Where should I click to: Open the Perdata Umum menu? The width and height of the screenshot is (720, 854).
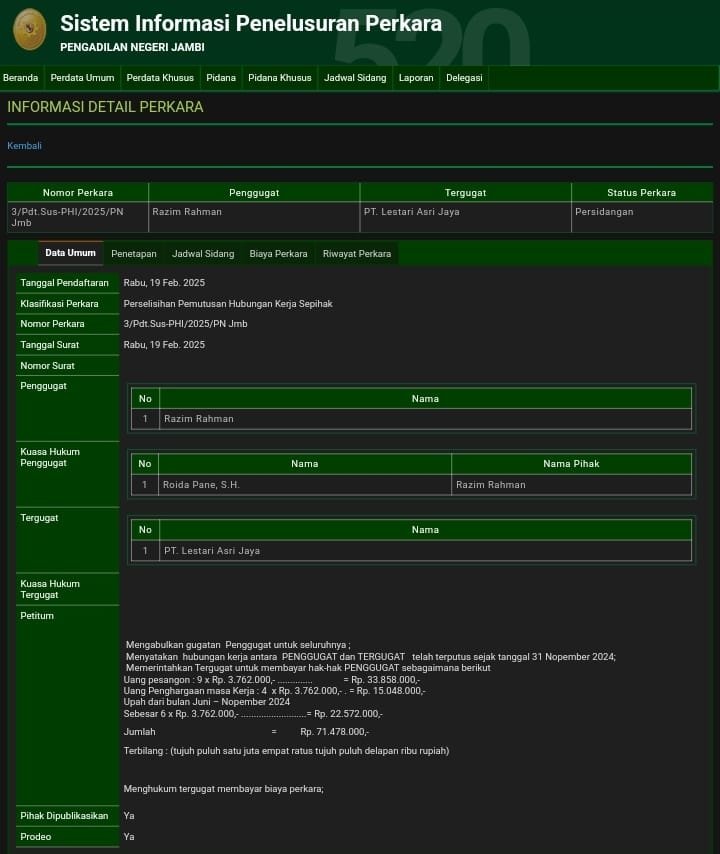(82, 78)
